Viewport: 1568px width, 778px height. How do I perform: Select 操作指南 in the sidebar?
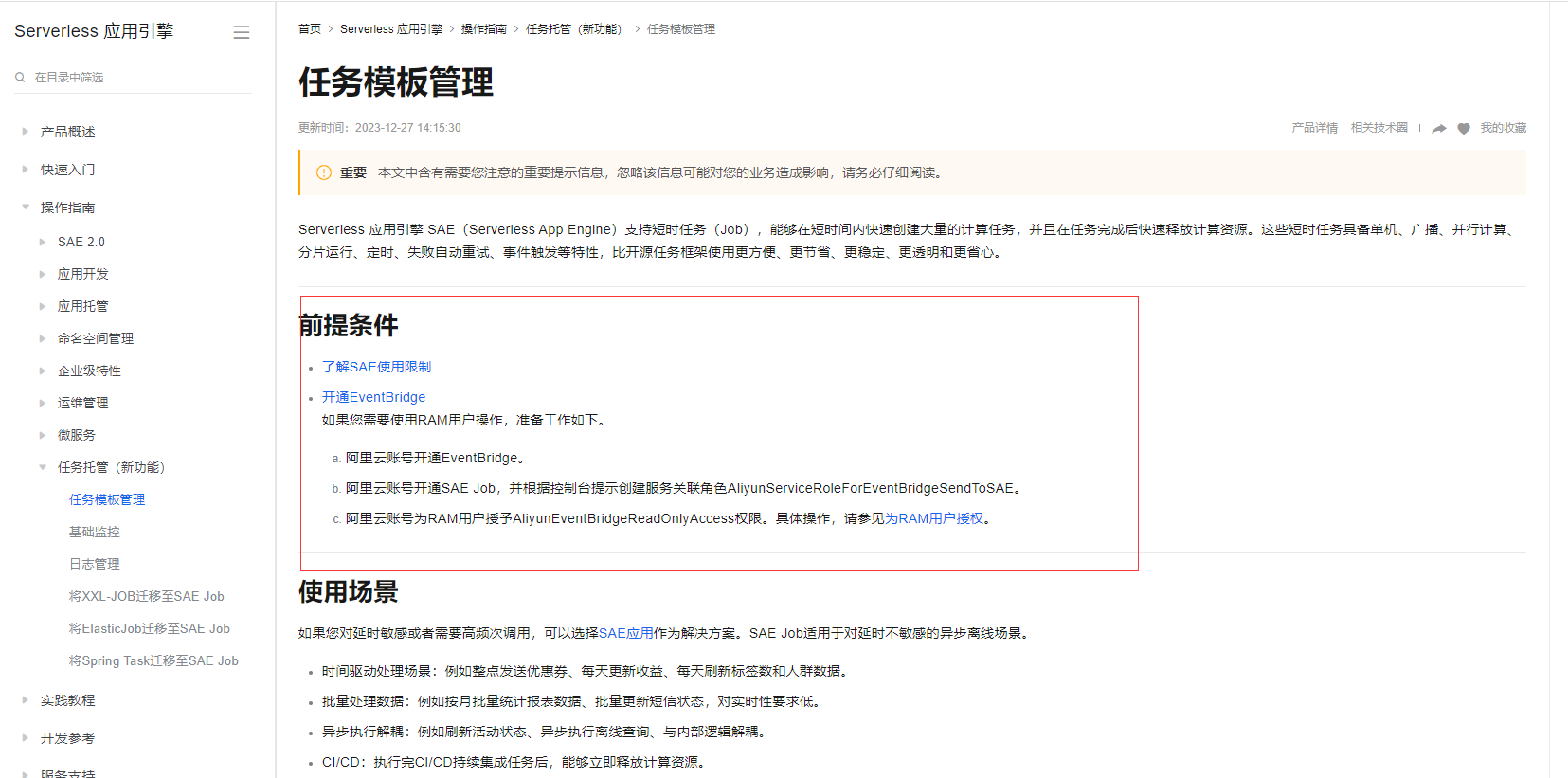tap(67, 208)
